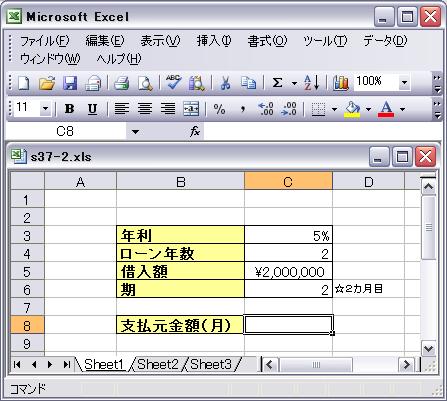447x401 pixels.
Task: Create a new blank workbook
Action: click(x=24, y=83)
